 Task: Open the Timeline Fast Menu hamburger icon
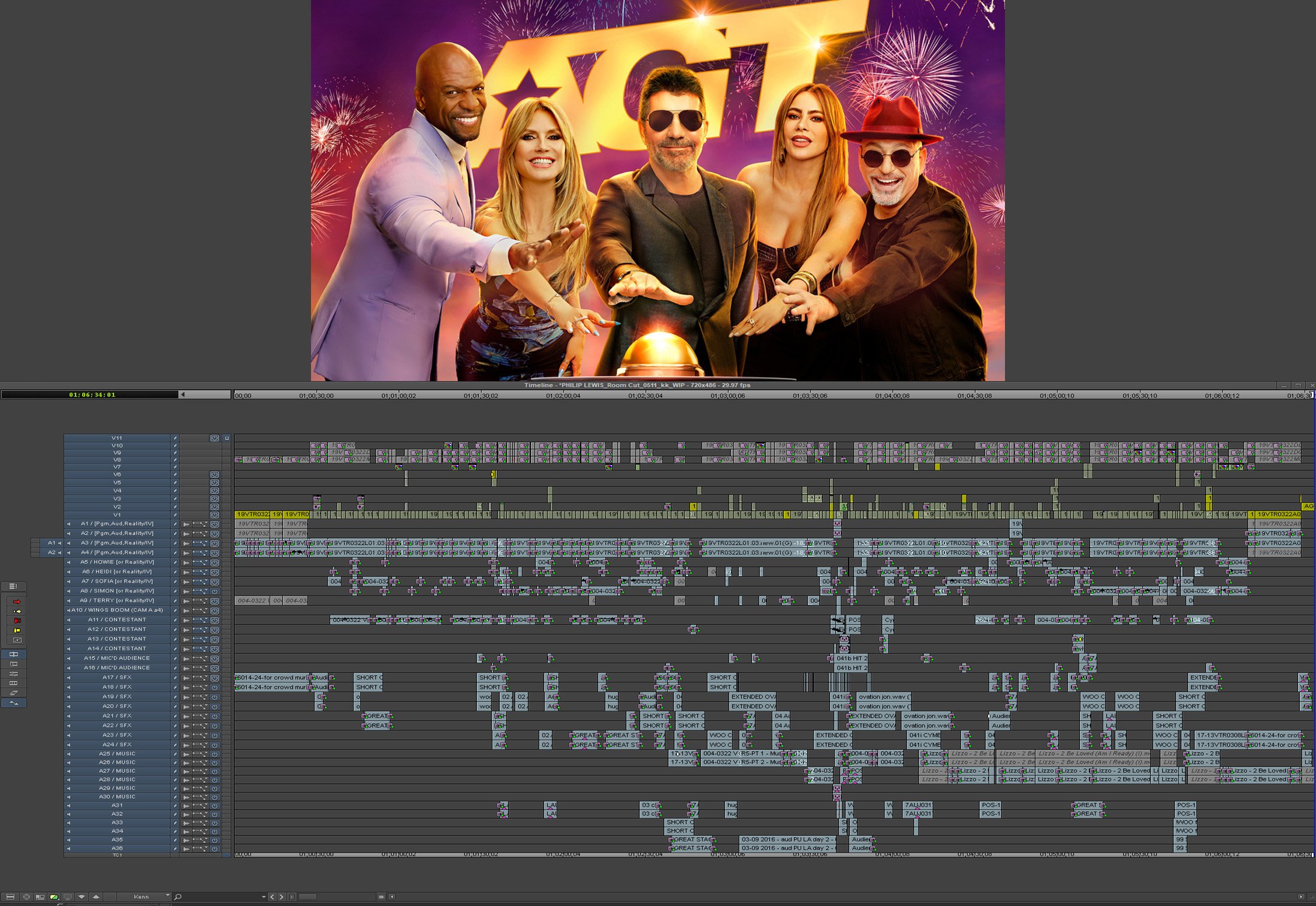click(x=10, y=897)
